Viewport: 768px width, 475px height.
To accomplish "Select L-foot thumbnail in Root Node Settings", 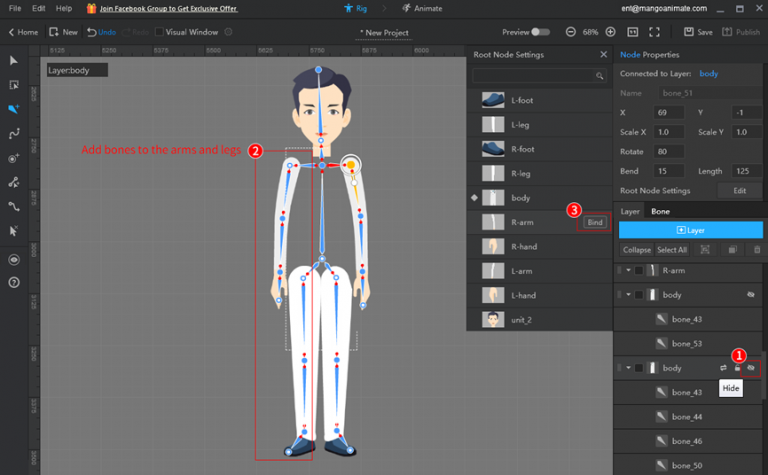I will [x=493, y=100].
